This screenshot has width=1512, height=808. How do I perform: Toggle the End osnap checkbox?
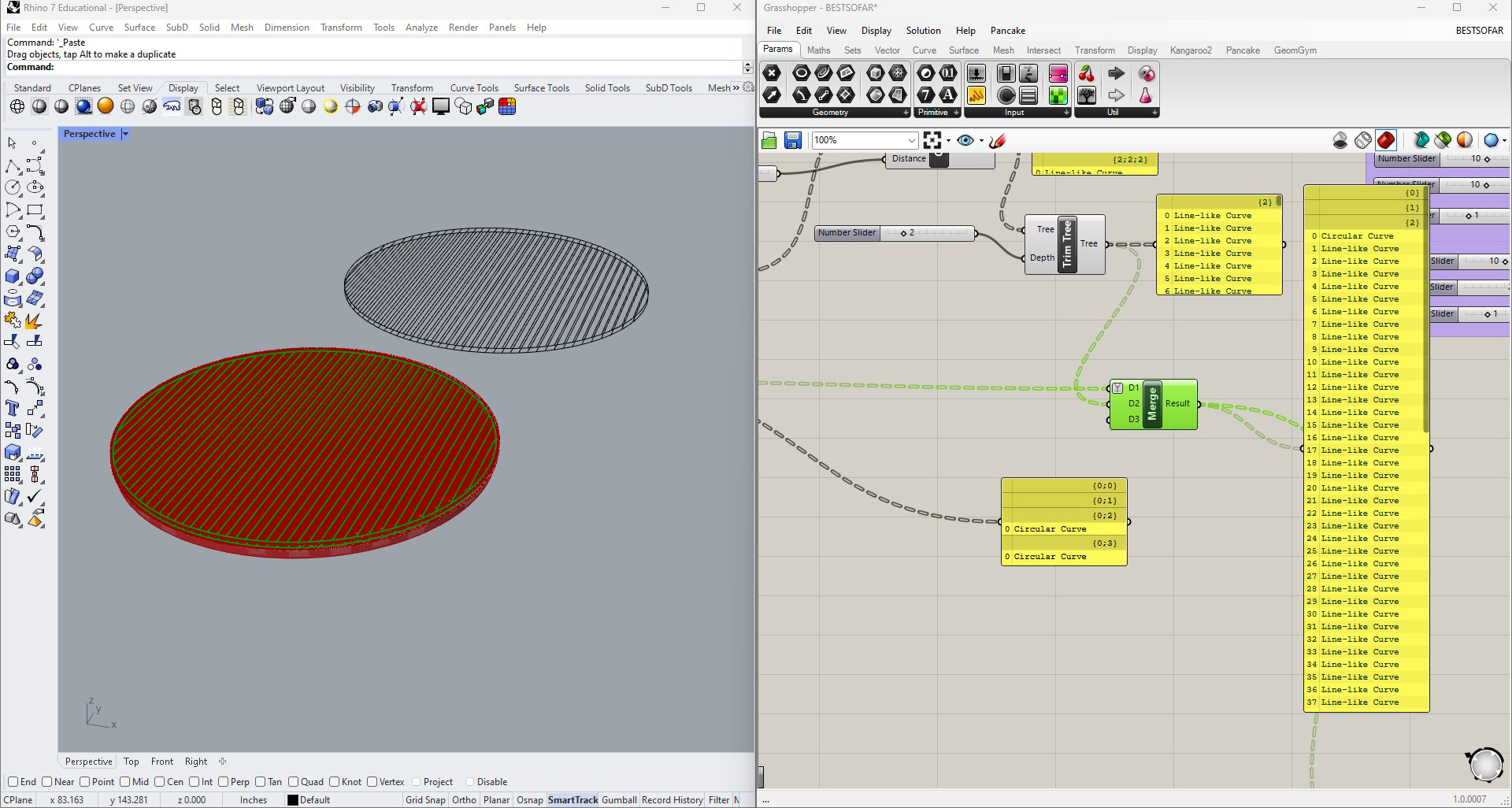[x=13, y=782]
